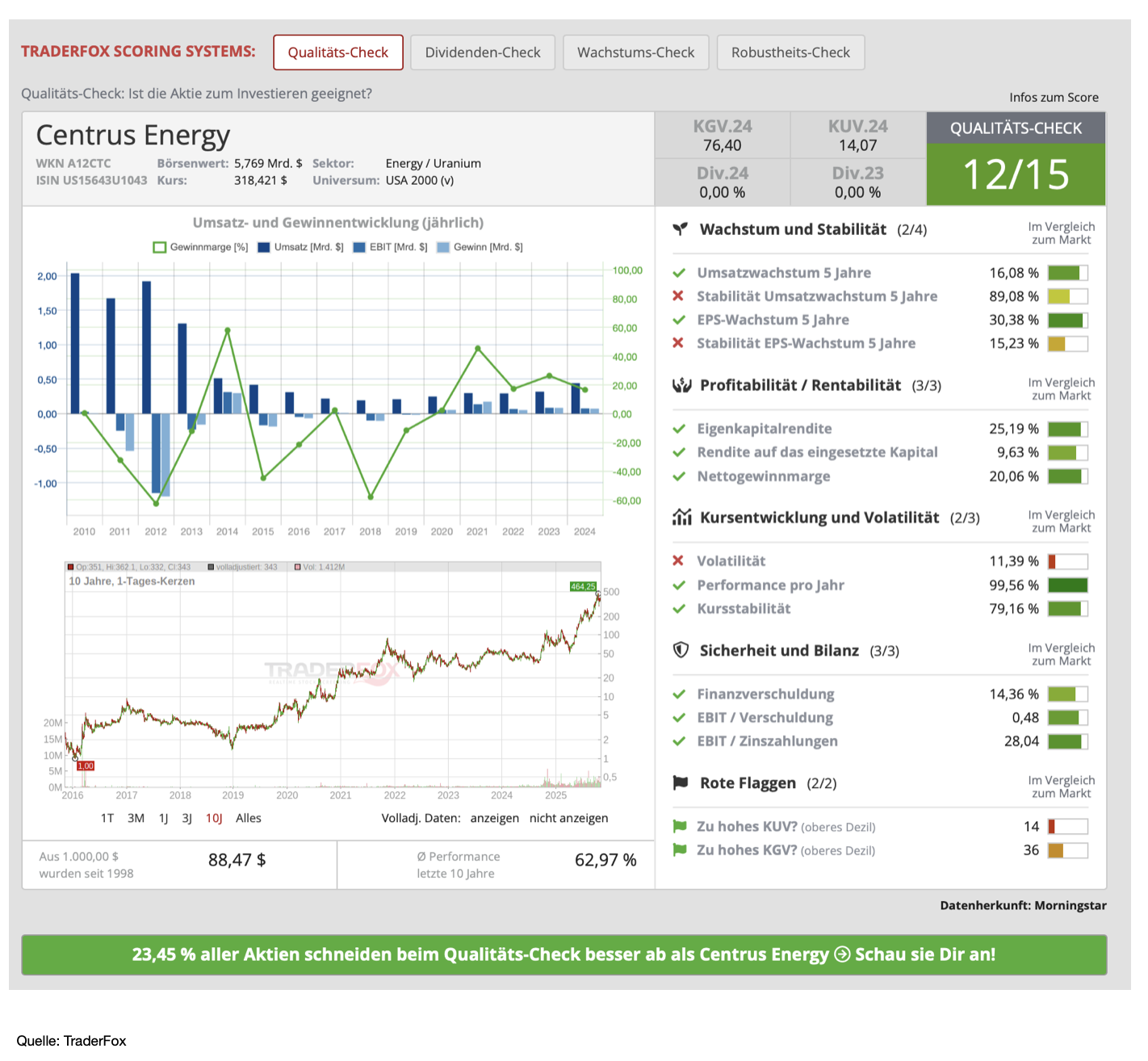Screen dimensions: 1148x1061
Task: Toggle the Gewinnmarge [%] legend entry
Action: [x=200, y=247]
